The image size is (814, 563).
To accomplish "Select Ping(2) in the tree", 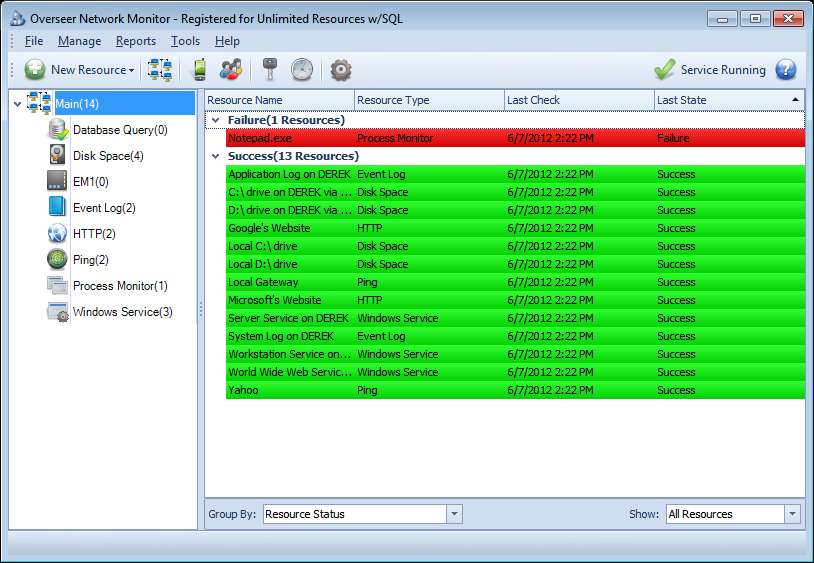I will point(90,259).
